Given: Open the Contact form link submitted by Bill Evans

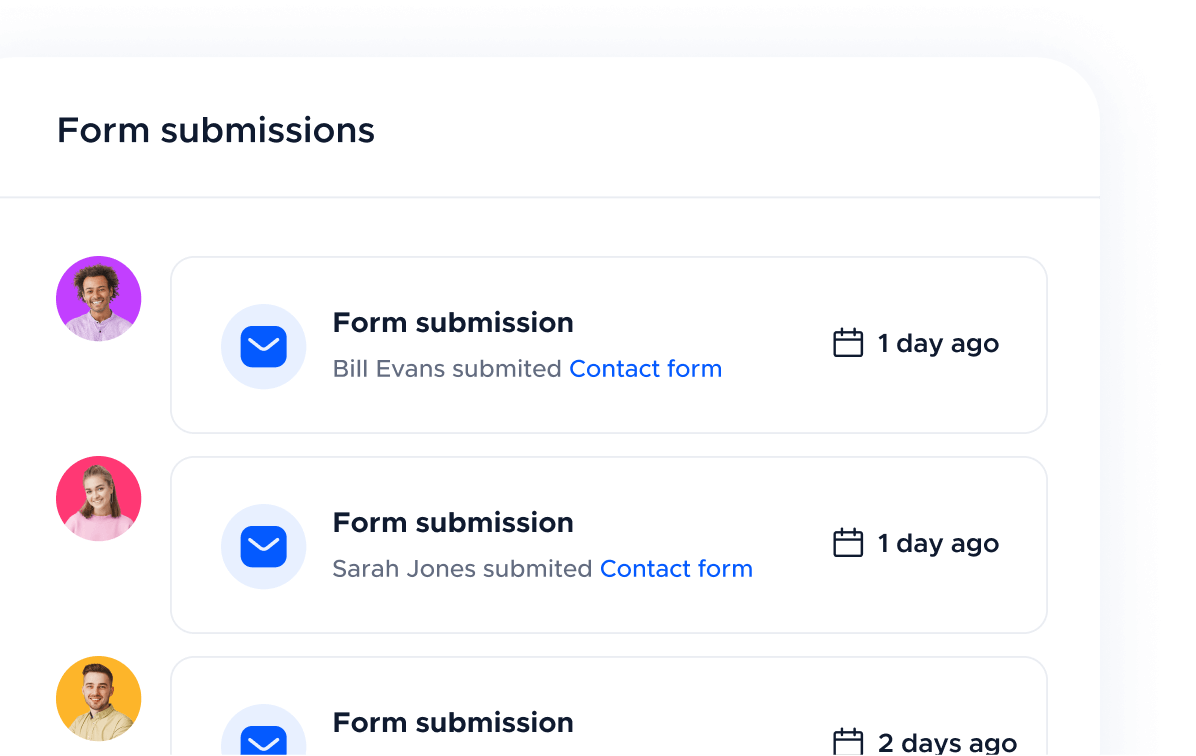Looking at the screenshot, I should click(645, 369).
